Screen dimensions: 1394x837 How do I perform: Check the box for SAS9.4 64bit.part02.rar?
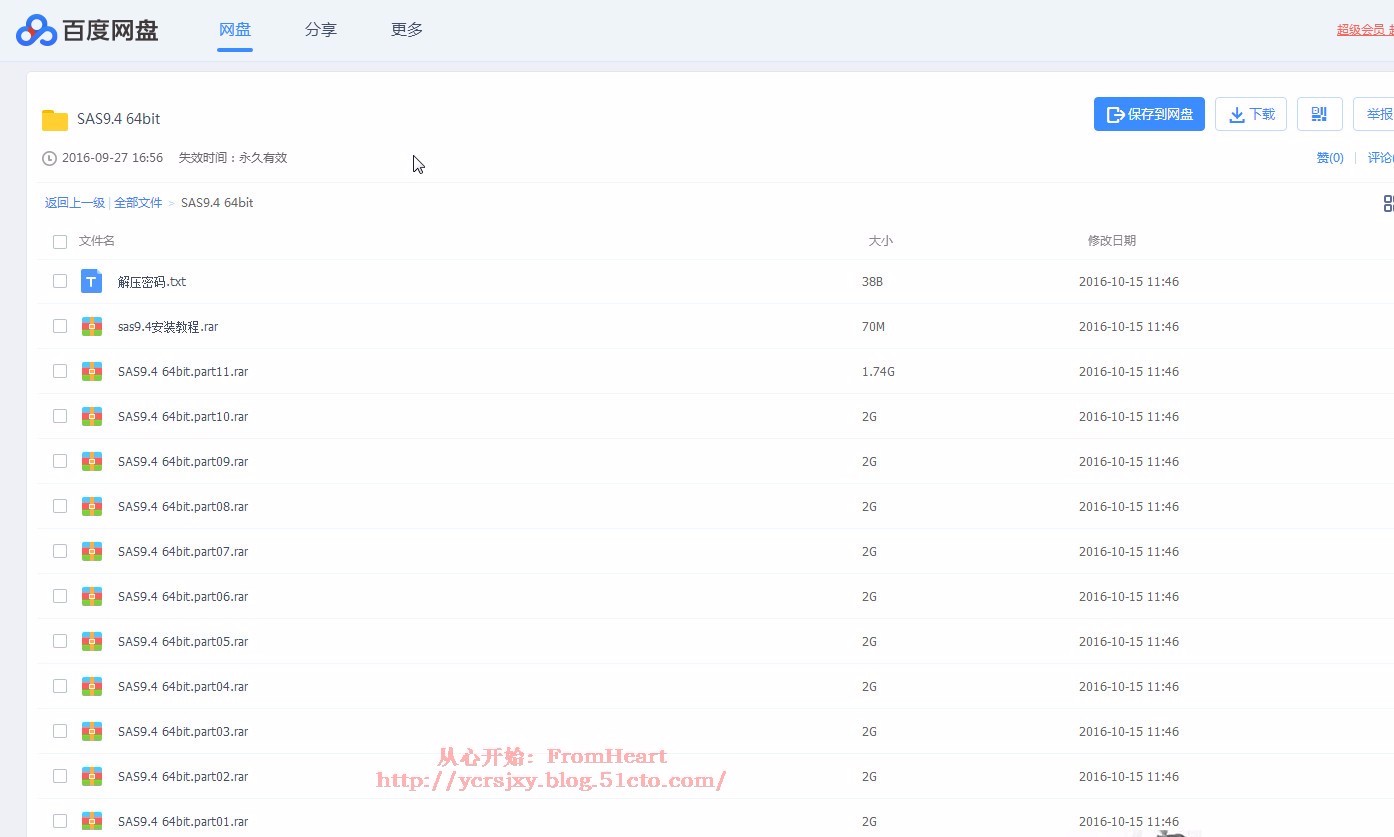pos(60,776)
